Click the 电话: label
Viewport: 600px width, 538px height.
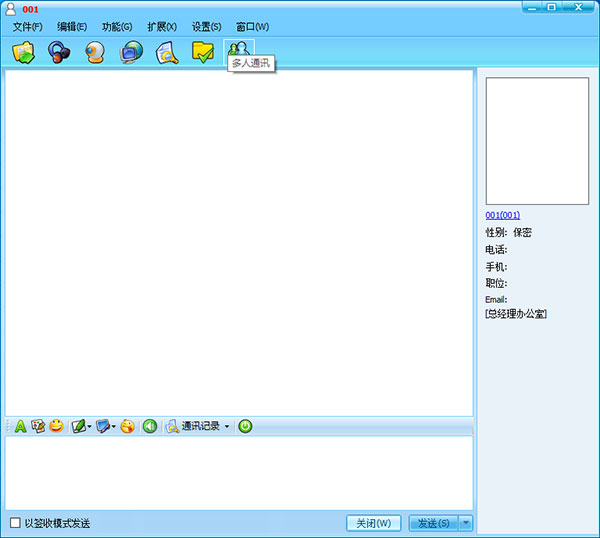coord(496,249)
